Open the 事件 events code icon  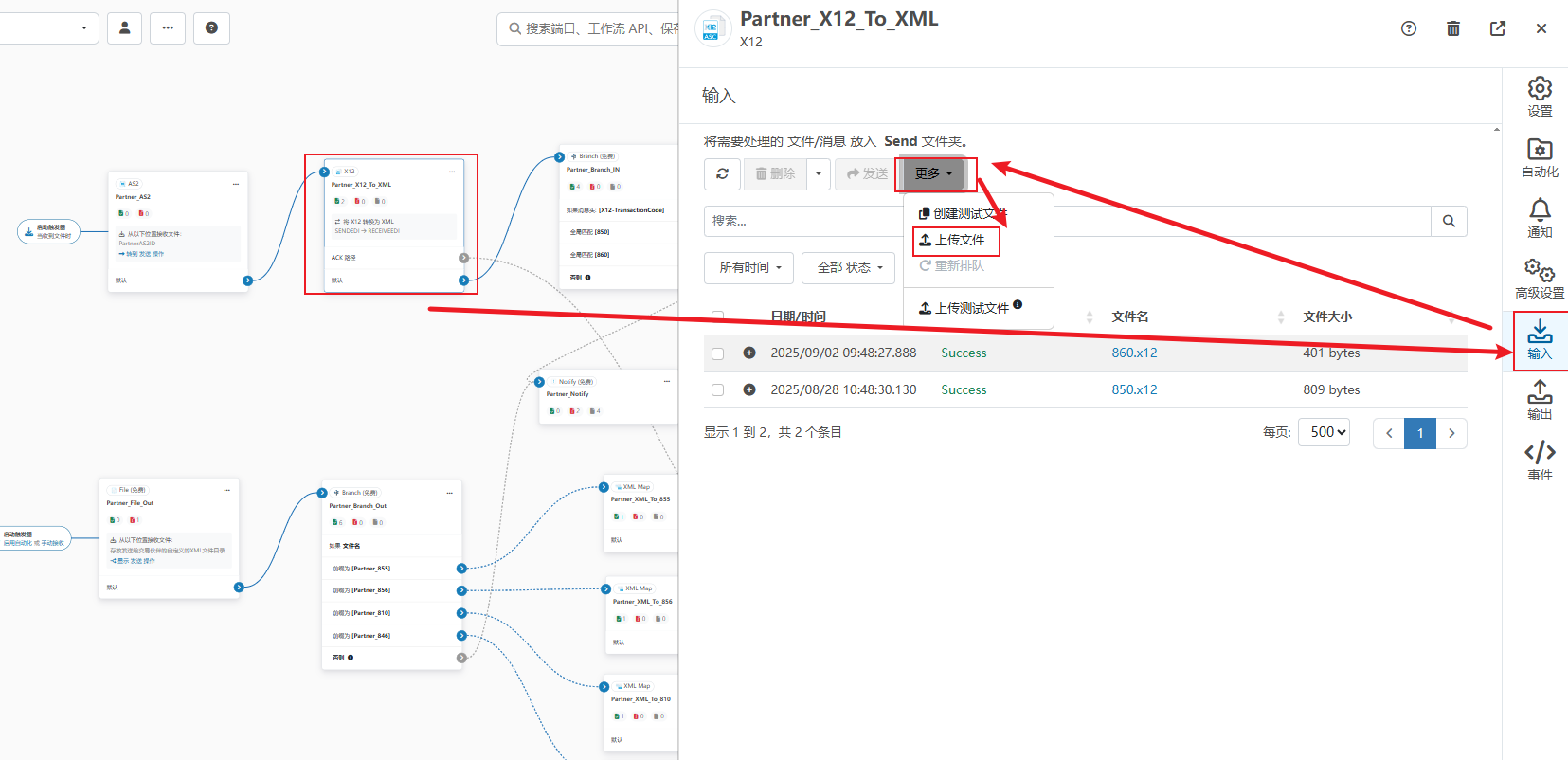click(1540, 461)
